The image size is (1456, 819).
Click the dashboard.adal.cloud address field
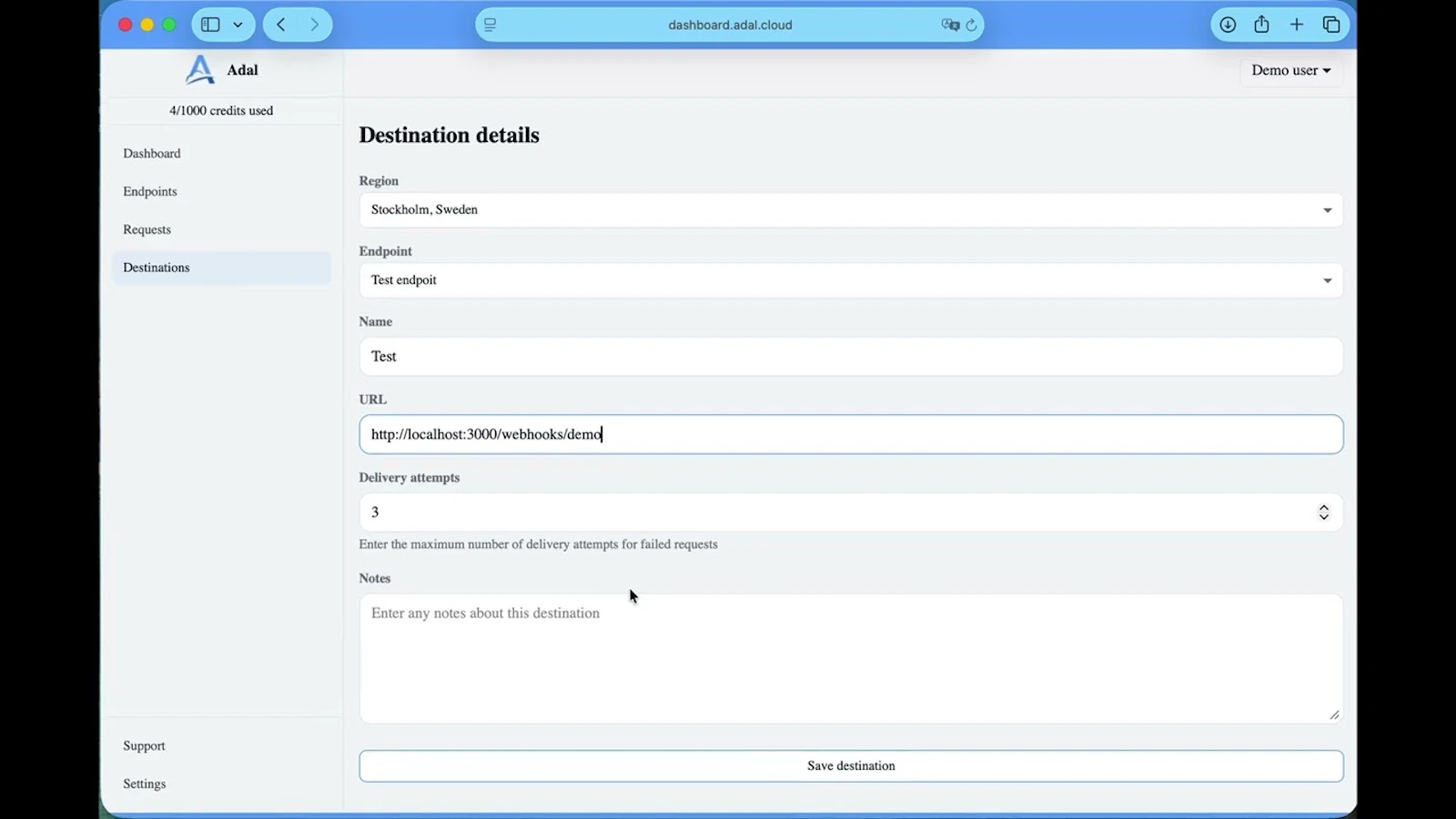tap(730, 25)
